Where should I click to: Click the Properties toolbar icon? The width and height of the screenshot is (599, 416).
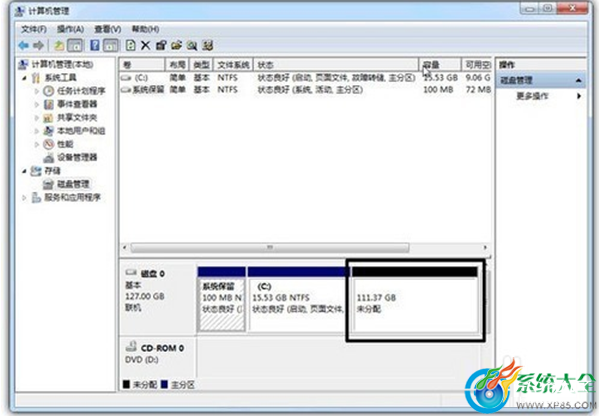(x=161, y=46)
